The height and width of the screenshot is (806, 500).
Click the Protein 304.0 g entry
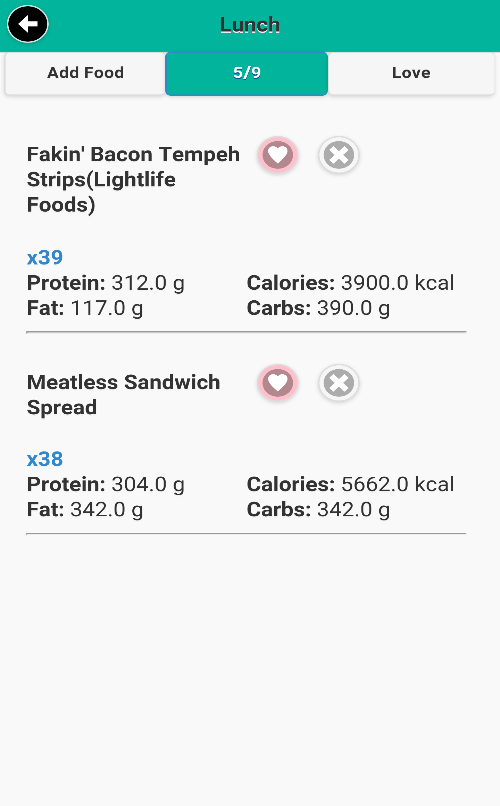click(x=106, y=484)
